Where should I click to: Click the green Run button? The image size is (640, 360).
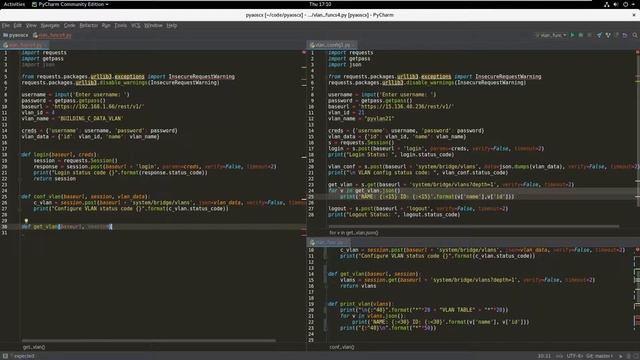coord(572,36)
